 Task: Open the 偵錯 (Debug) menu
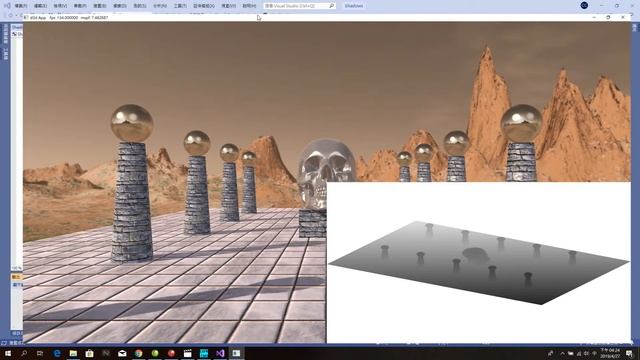120,6
